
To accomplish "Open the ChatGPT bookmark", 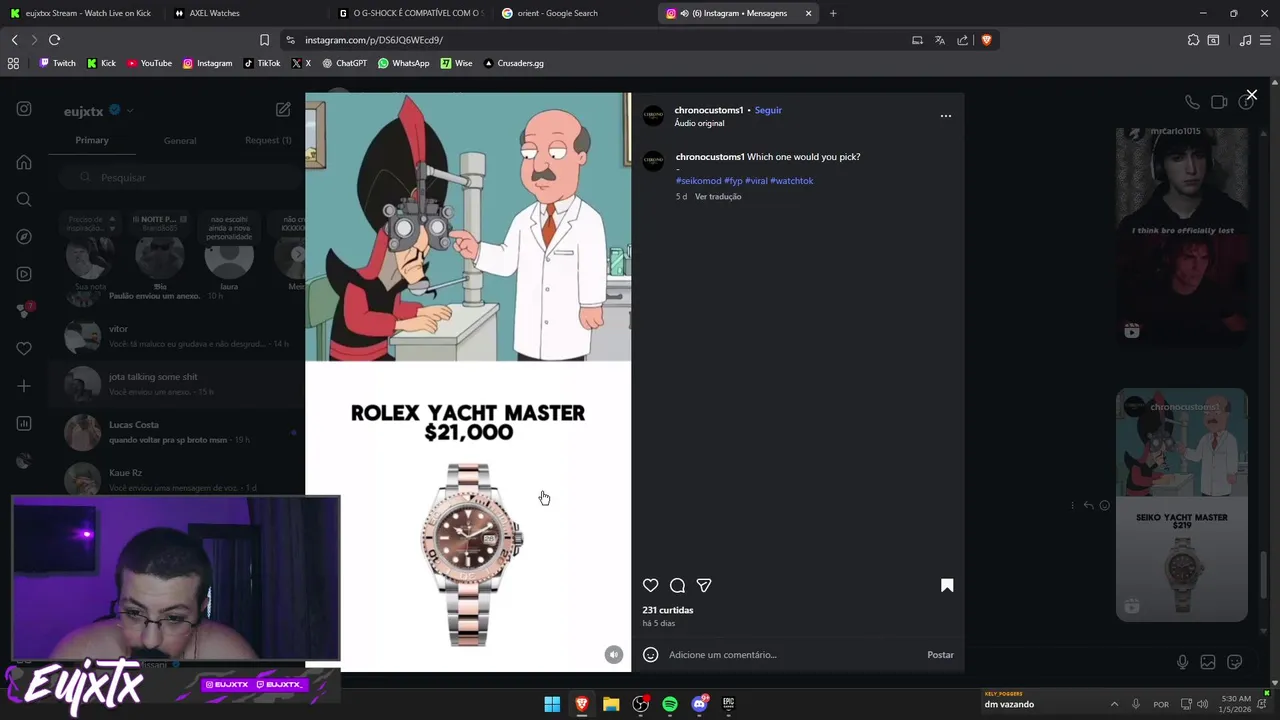I will 344,63.
